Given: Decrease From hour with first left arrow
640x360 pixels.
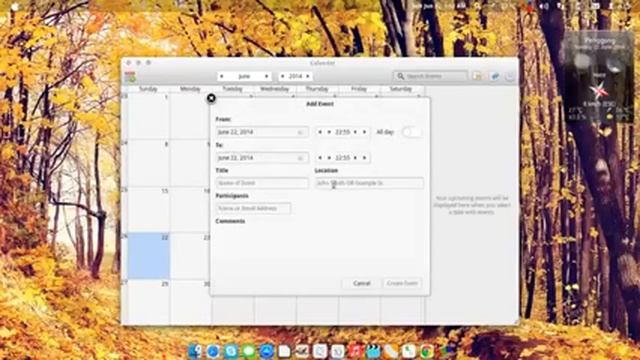Looking at the screenshot, I should [x=320, y=132].
